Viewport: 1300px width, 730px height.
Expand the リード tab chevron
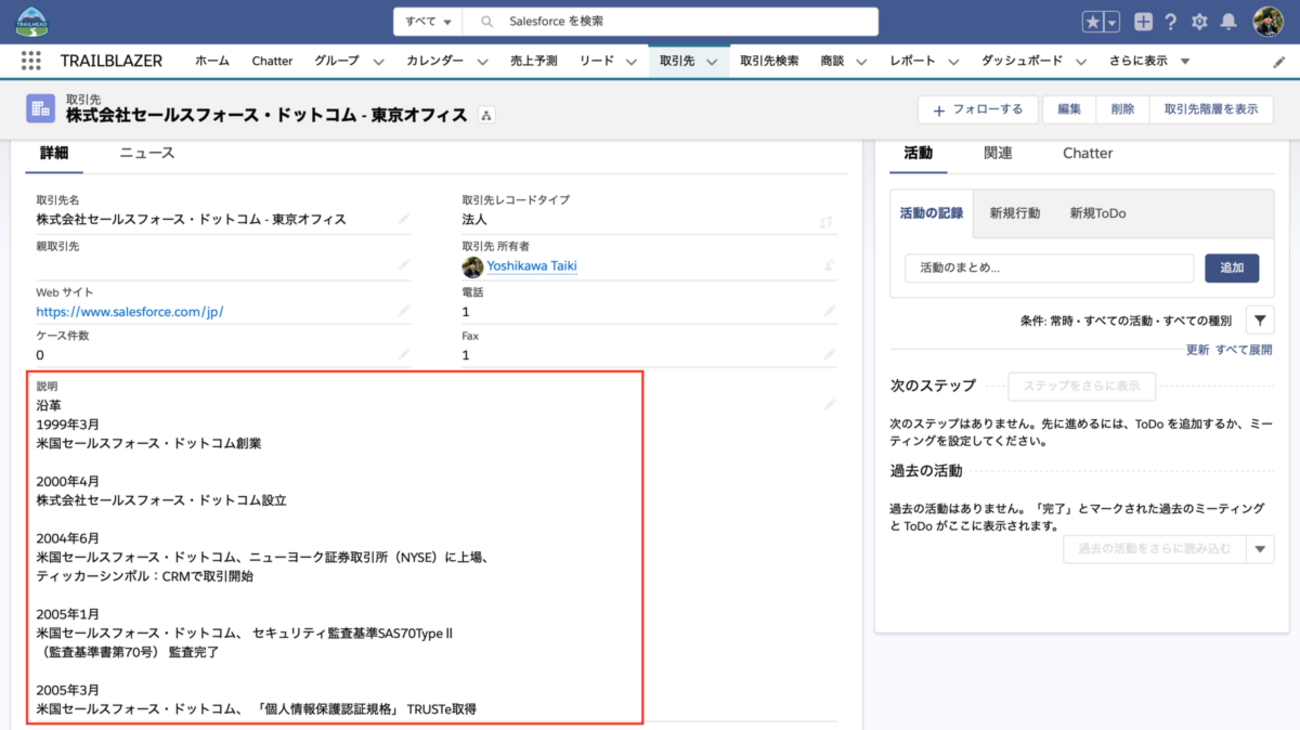[631, 62]
